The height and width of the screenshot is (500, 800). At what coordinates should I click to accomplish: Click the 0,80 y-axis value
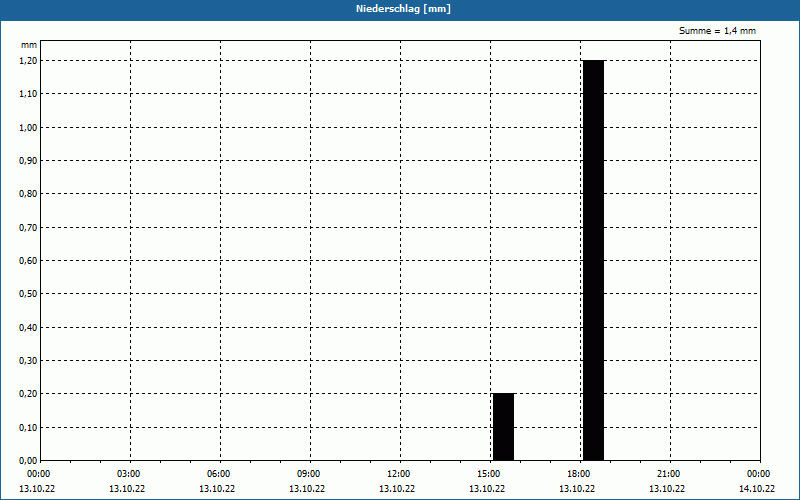click(28, 194)
